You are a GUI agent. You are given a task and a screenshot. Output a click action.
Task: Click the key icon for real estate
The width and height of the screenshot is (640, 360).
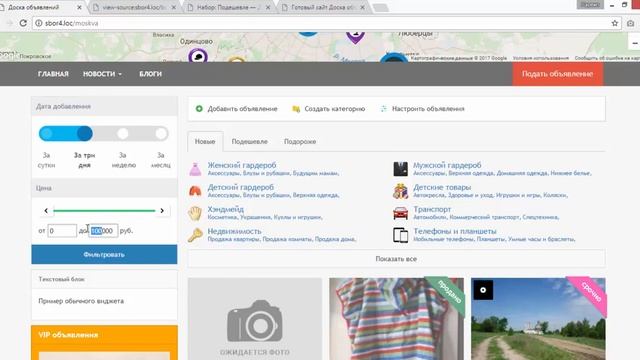(195, 235)
